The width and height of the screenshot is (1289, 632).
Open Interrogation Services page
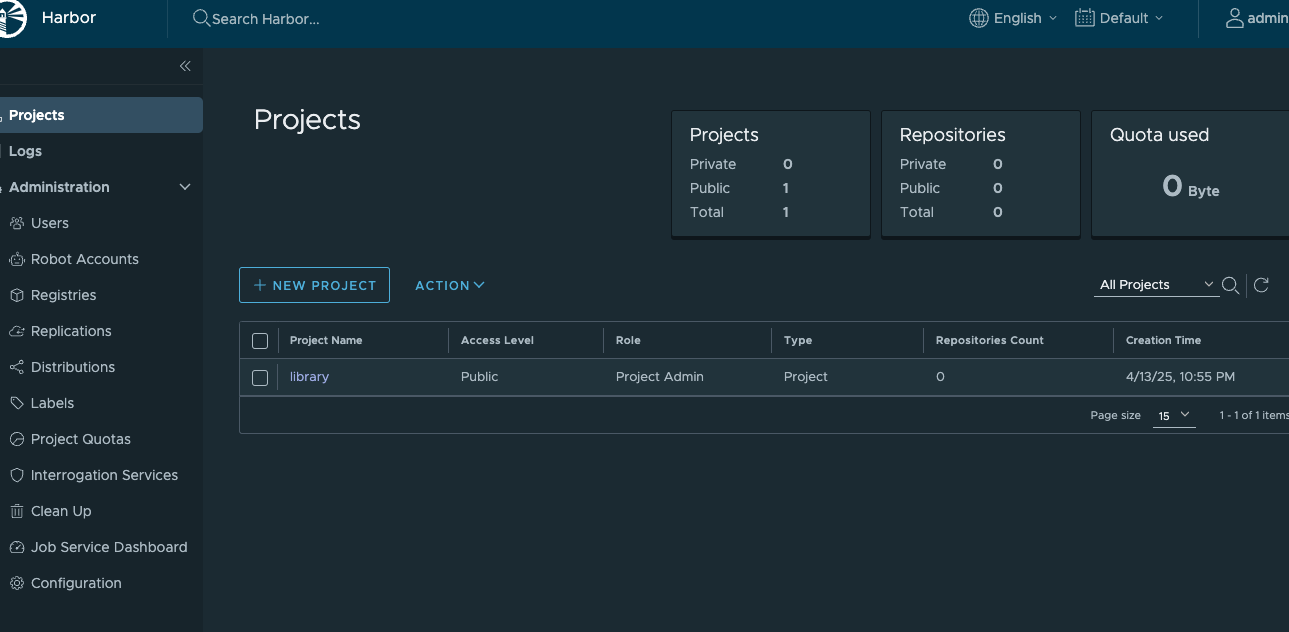pyautogui.click(x=104, y=475)
